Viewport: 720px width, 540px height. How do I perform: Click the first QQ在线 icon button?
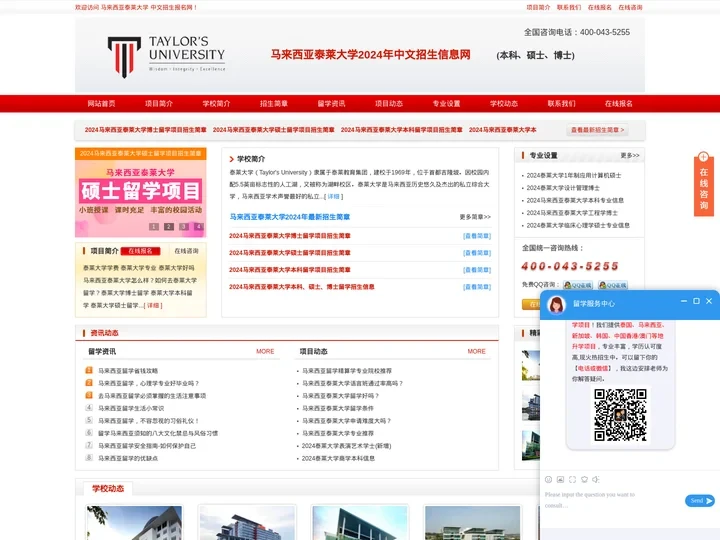[x=578, y=285]
